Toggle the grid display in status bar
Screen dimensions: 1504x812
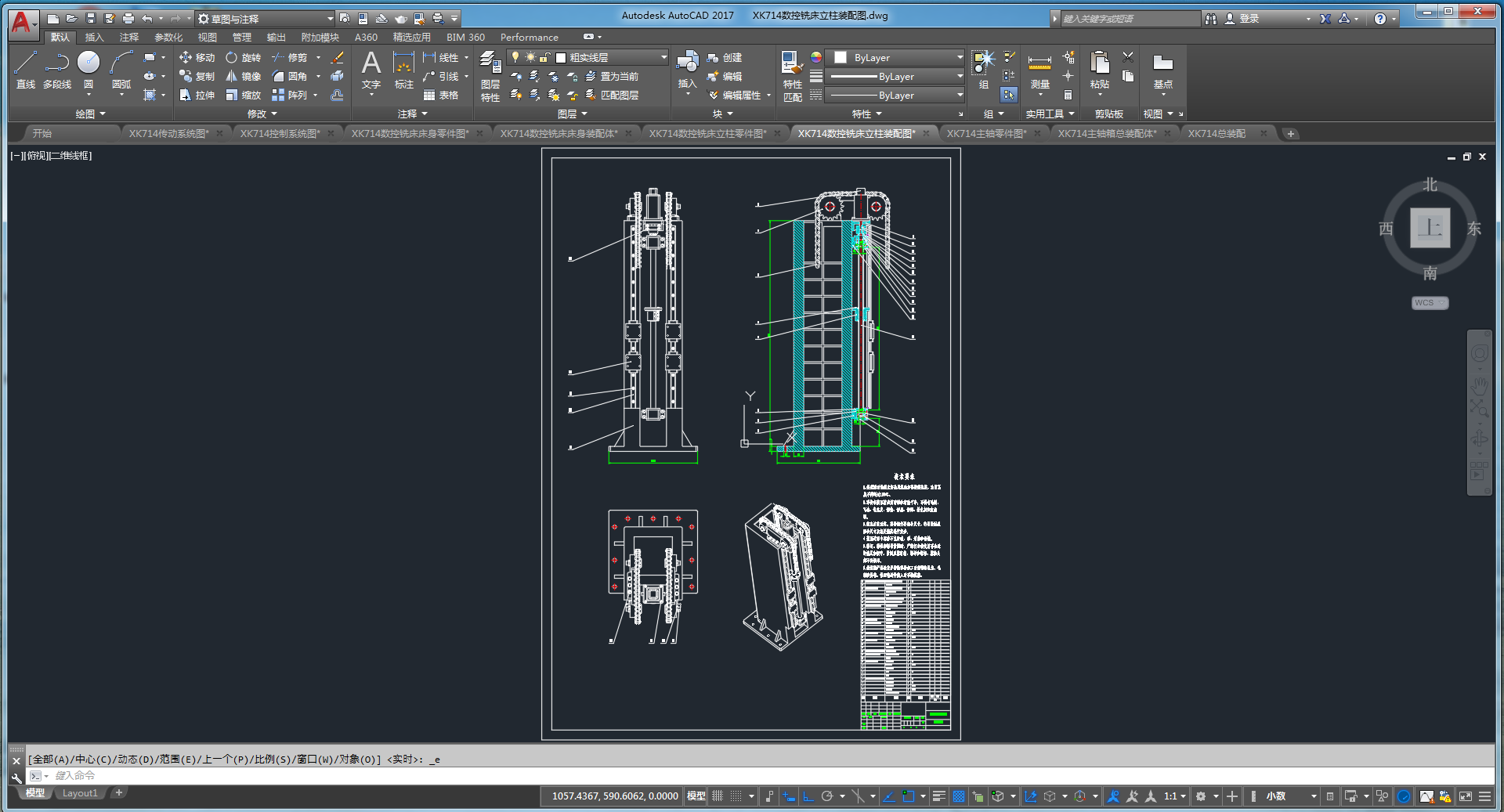pyautogui.click(x=717, y=796)
